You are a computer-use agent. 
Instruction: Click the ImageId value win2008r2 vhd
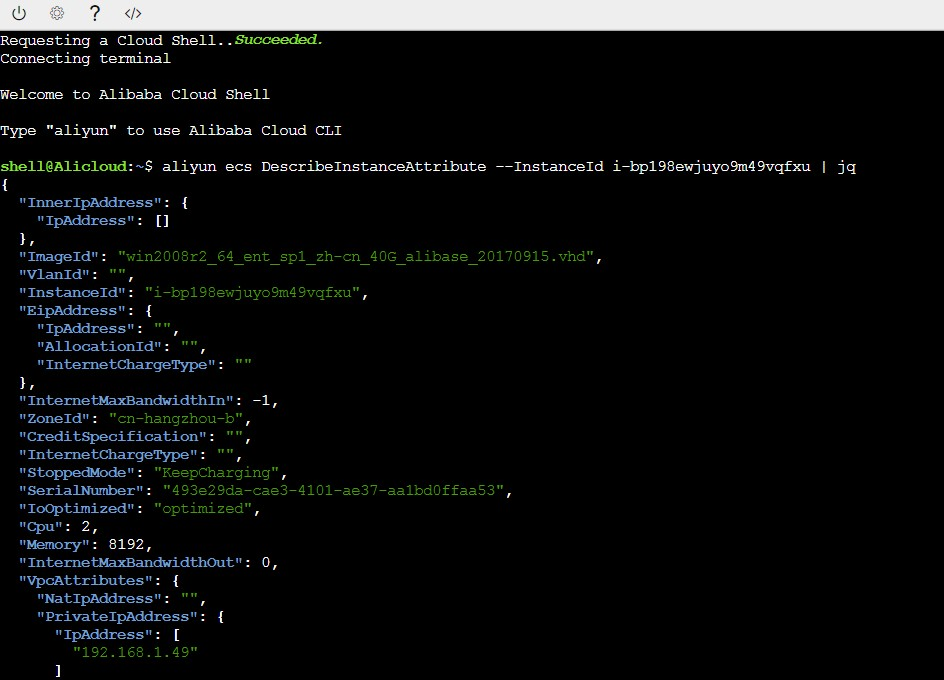(x=356, y=257)
